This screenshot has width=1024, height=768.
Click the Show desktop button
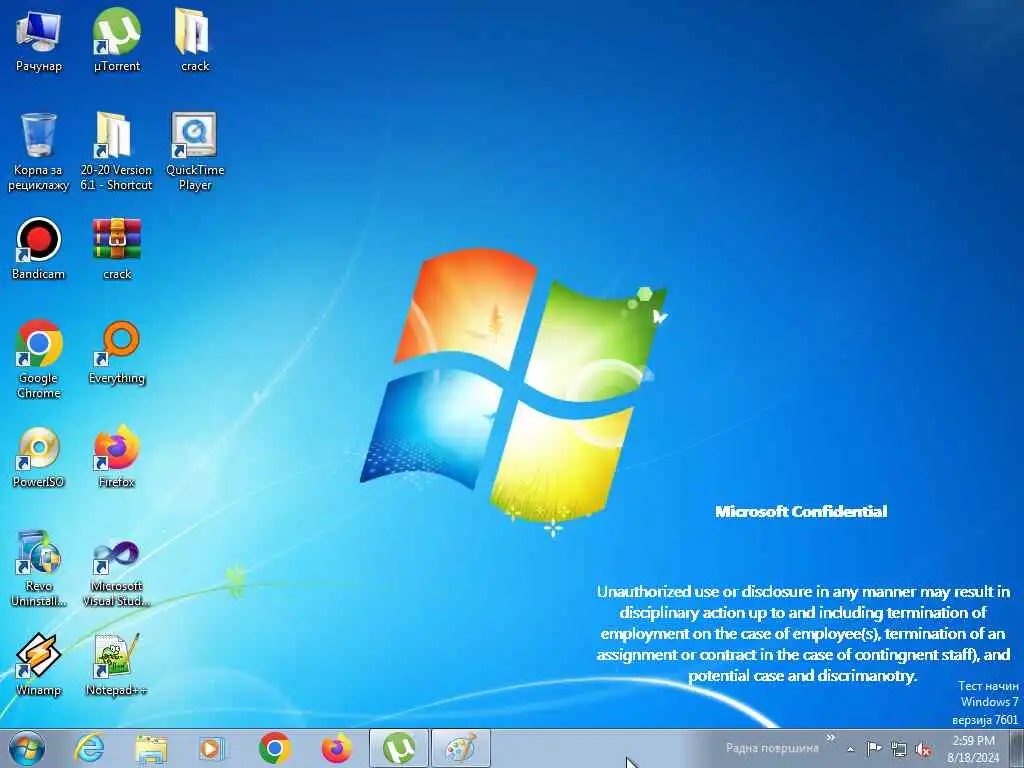(x=1016, y=749)
